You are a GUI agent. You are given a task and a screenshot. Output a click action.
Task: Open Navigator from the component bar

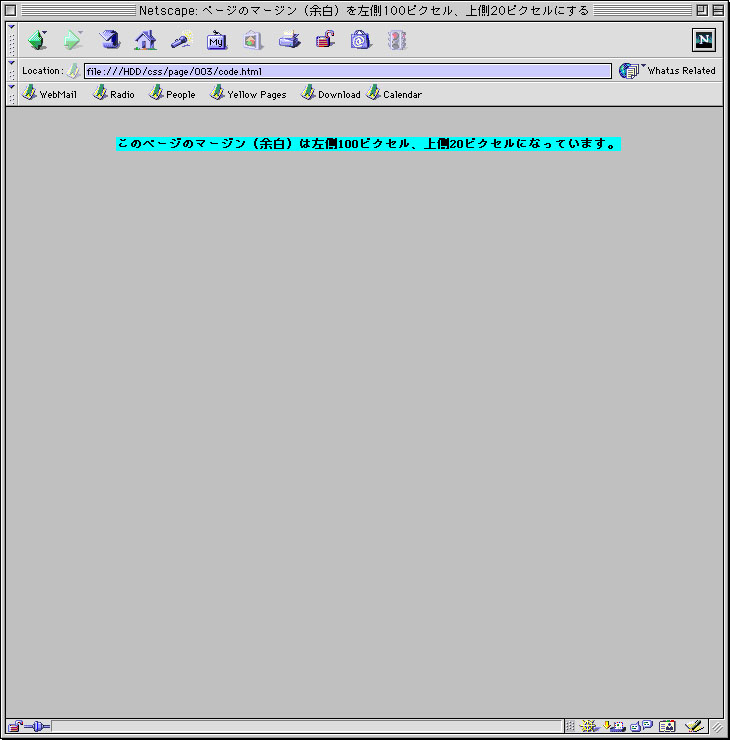click(588, 726)
